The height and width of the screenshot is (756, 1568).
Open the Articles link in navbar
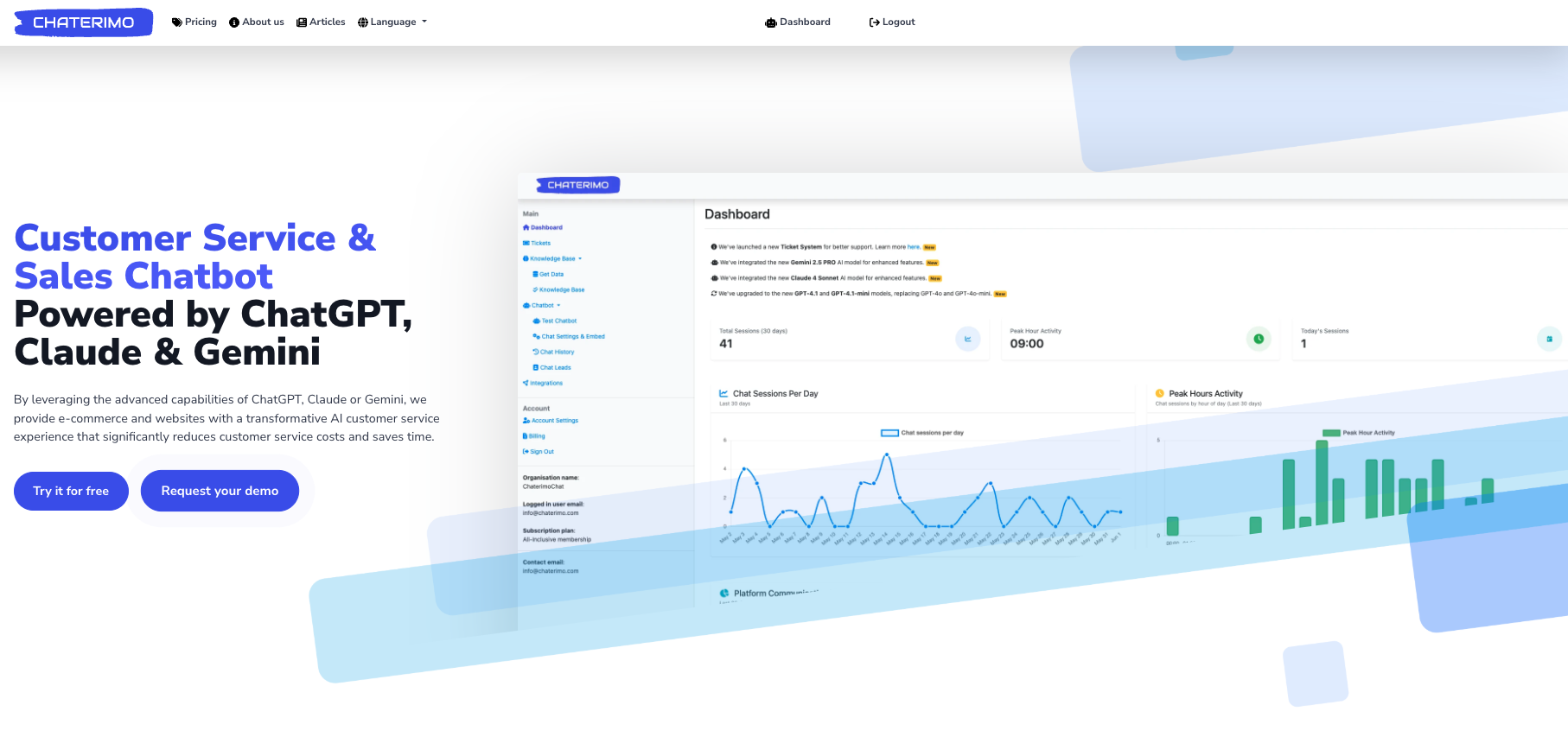[x=321, y=22]
